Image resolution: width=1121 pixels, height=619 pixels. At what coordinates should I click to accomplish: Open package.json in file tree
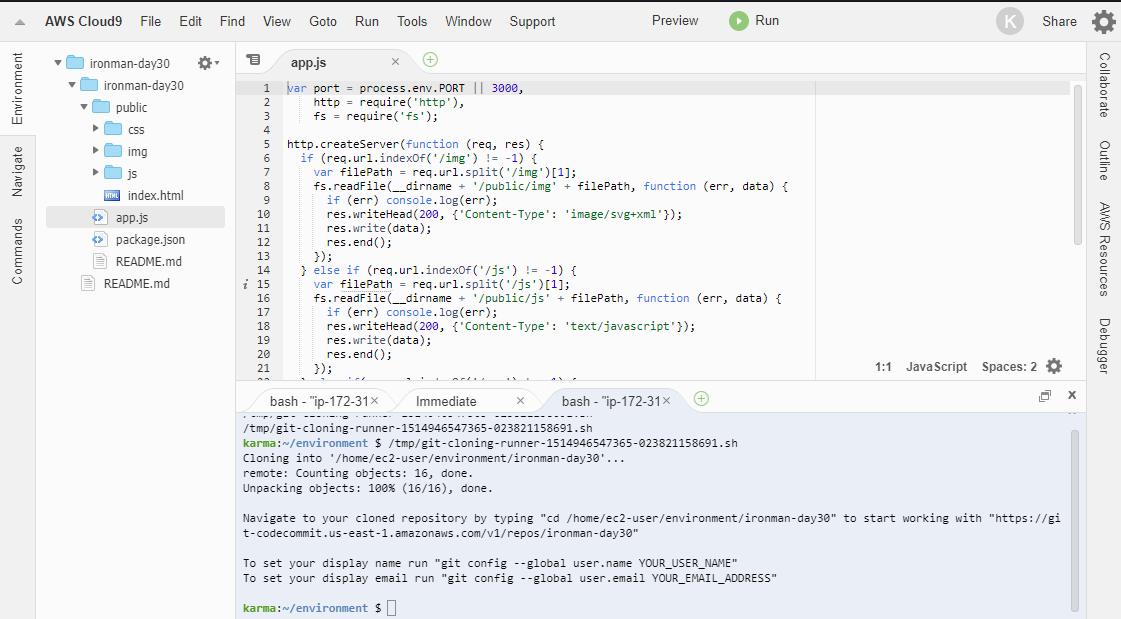(150, 239)
